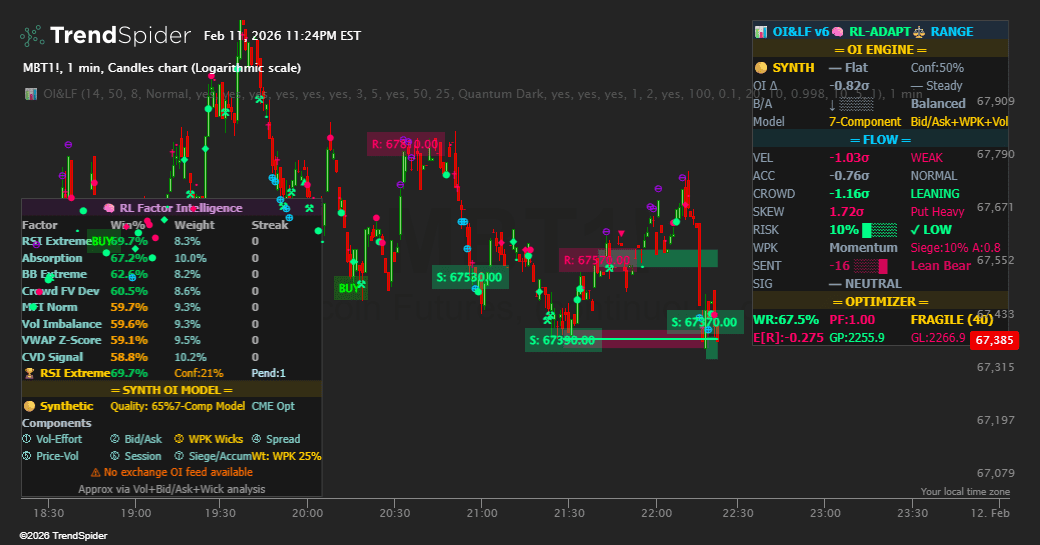
Task: Click the circled 6 icon beside Session
Action: click(x=115, y=456)
